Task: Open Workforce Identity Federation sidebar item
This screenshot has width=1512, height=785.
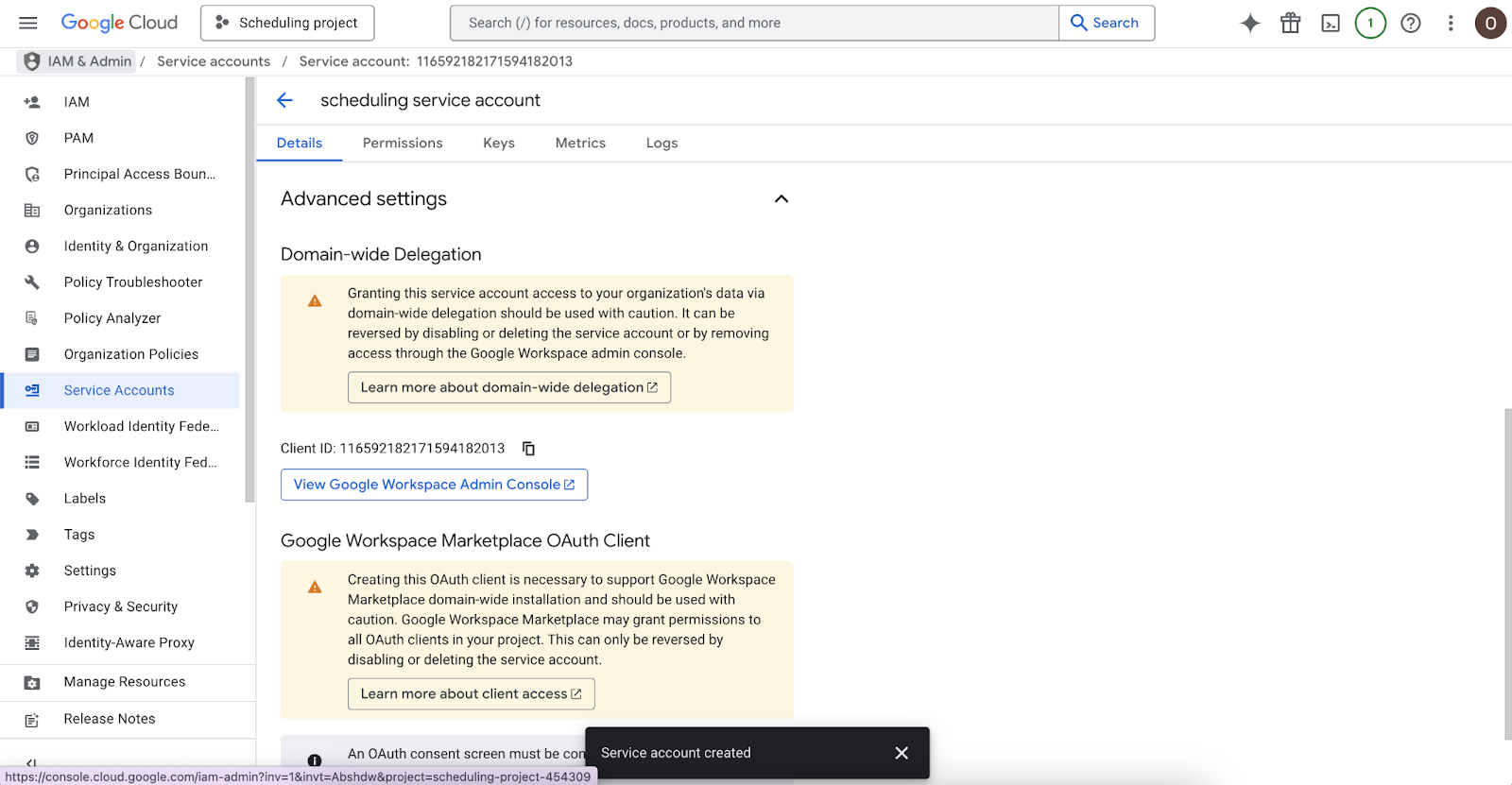Action: pyautogui.click(x=120, y=462)
